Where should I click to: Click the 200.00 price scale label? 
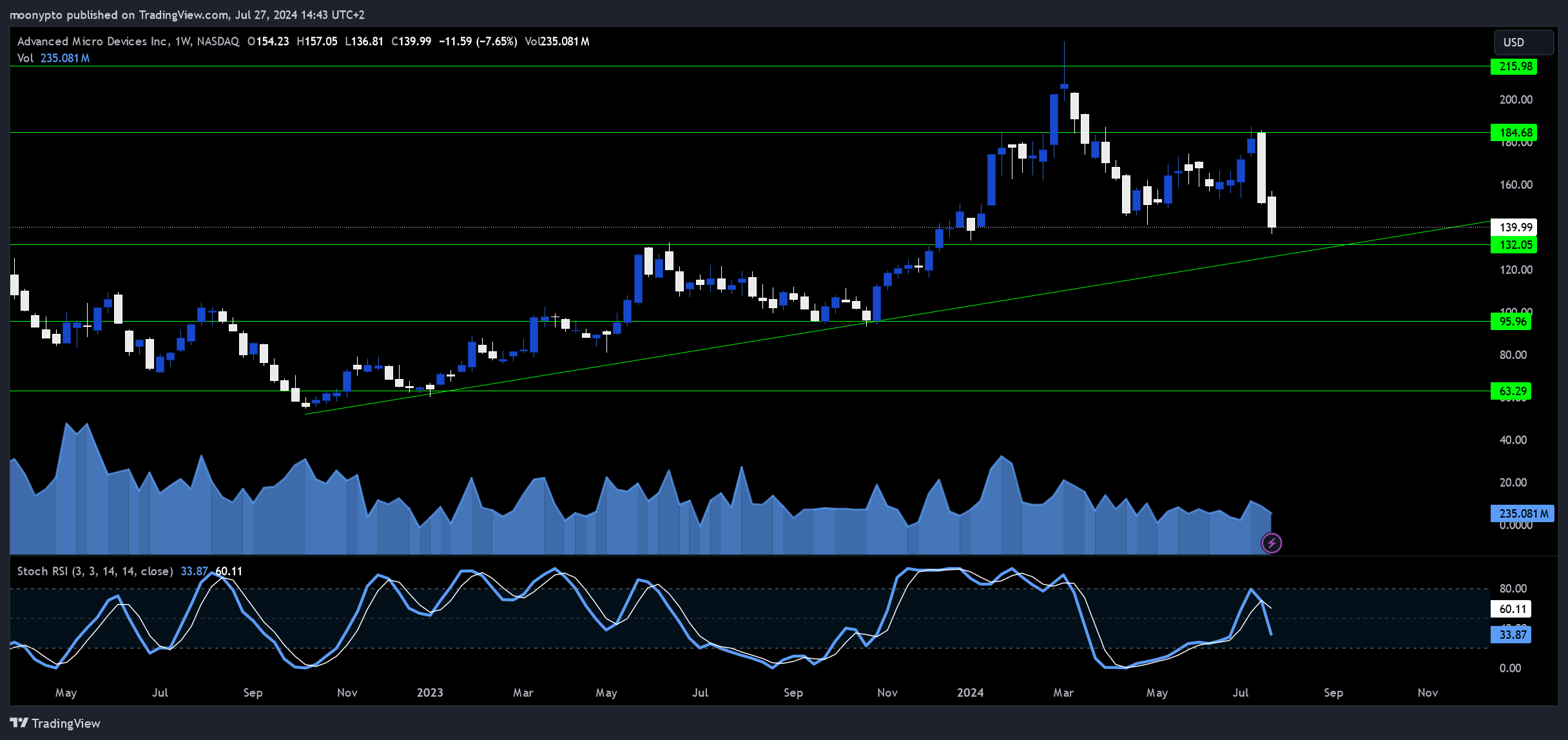click(1516, 100)
